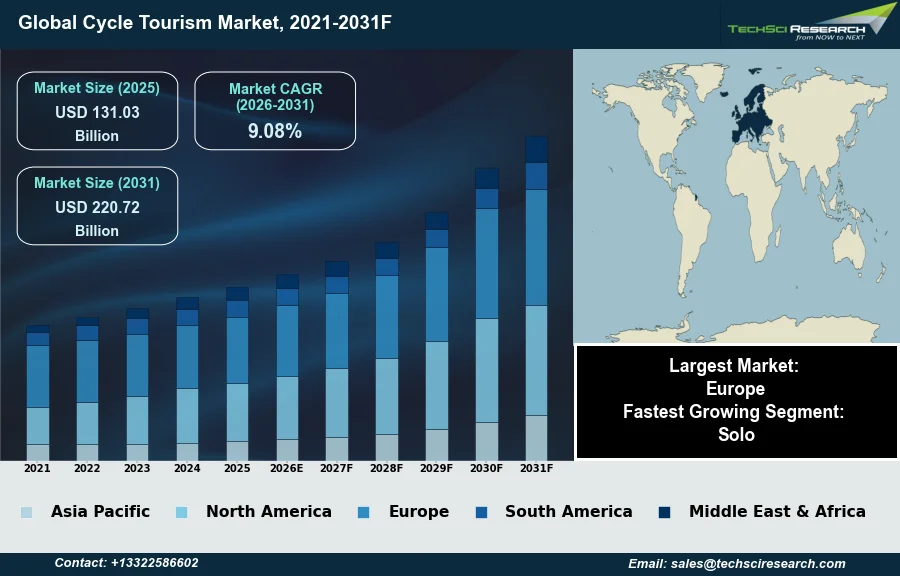Select the Market CAGR (2026-2031) box
This screenshot has height=576, width=900.
[x=275, y=111]
